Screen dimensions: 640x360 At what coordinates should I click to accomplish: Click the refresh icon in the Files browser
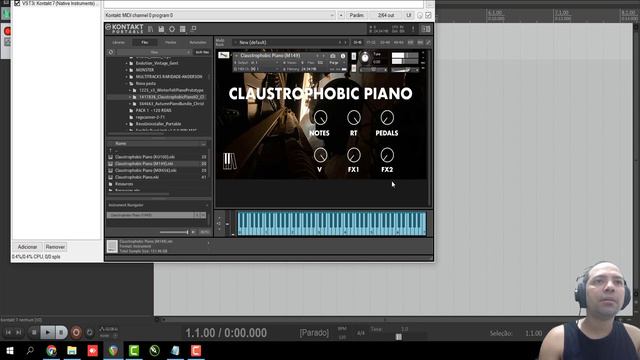[111, 52]
